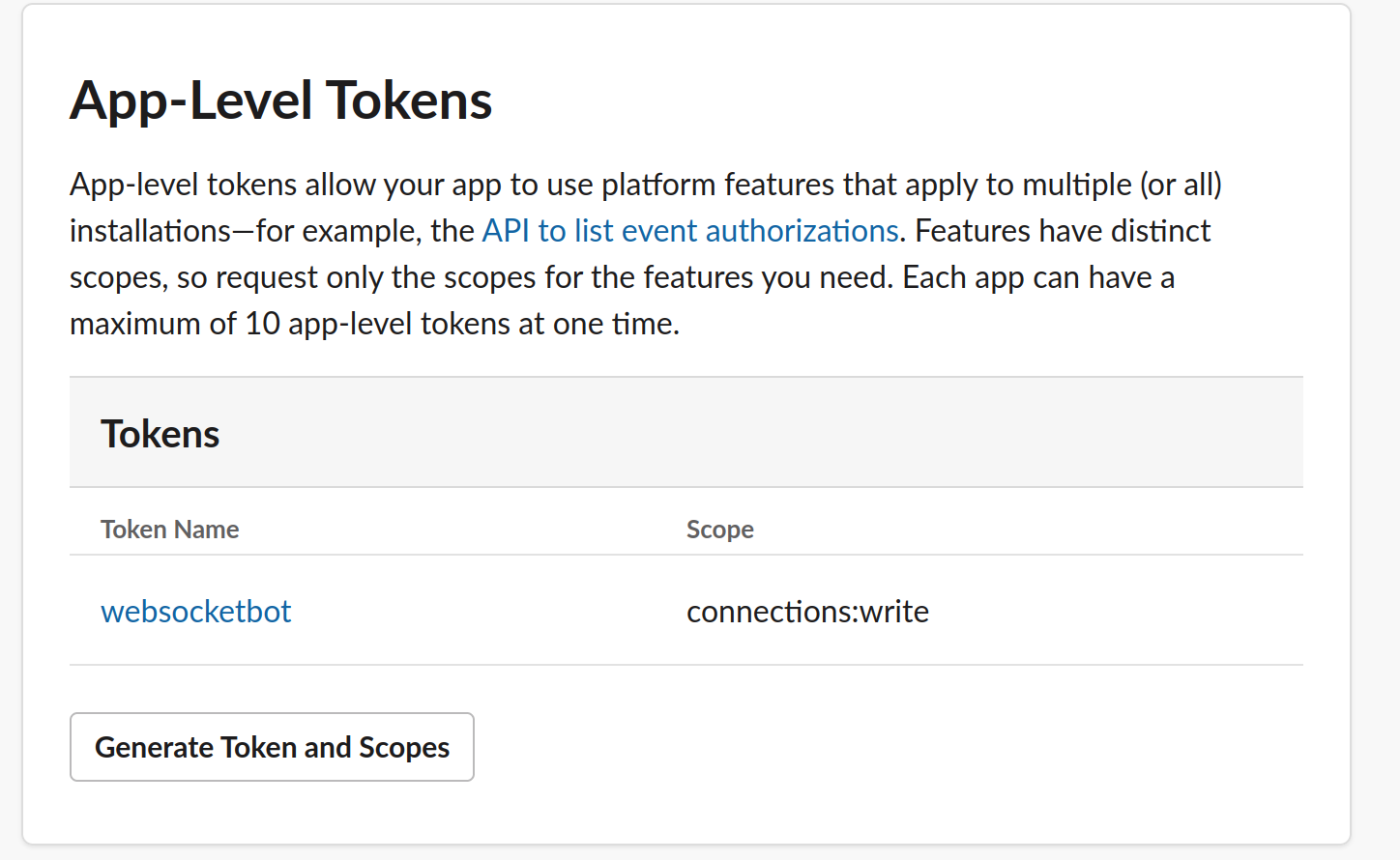Follow the API to list event authorizations link
Screen dimensions: 1400x860
pyautogui.click(x=690, y=231)
